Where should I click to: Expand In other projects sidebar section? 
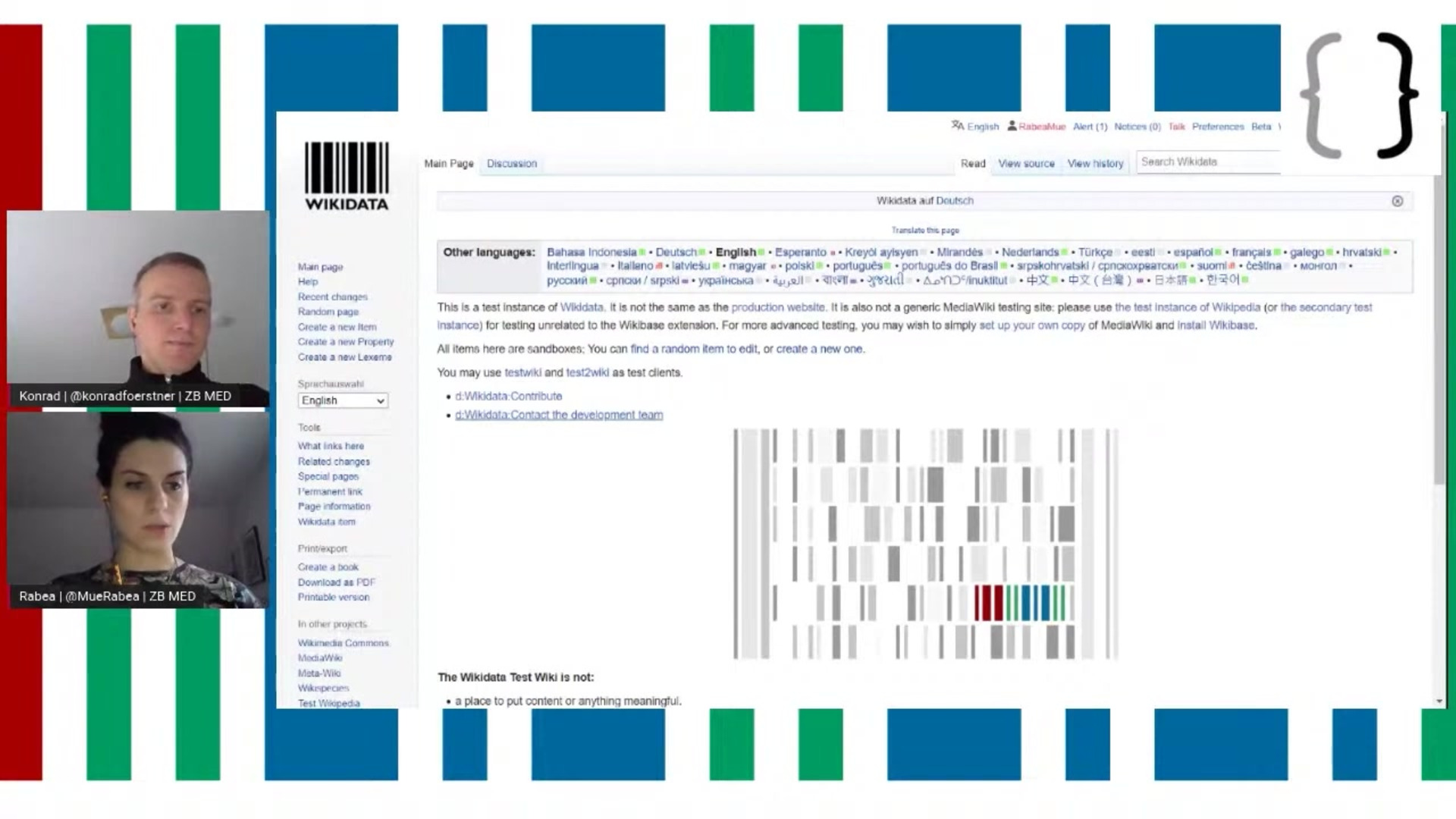[x=332, y=623]
